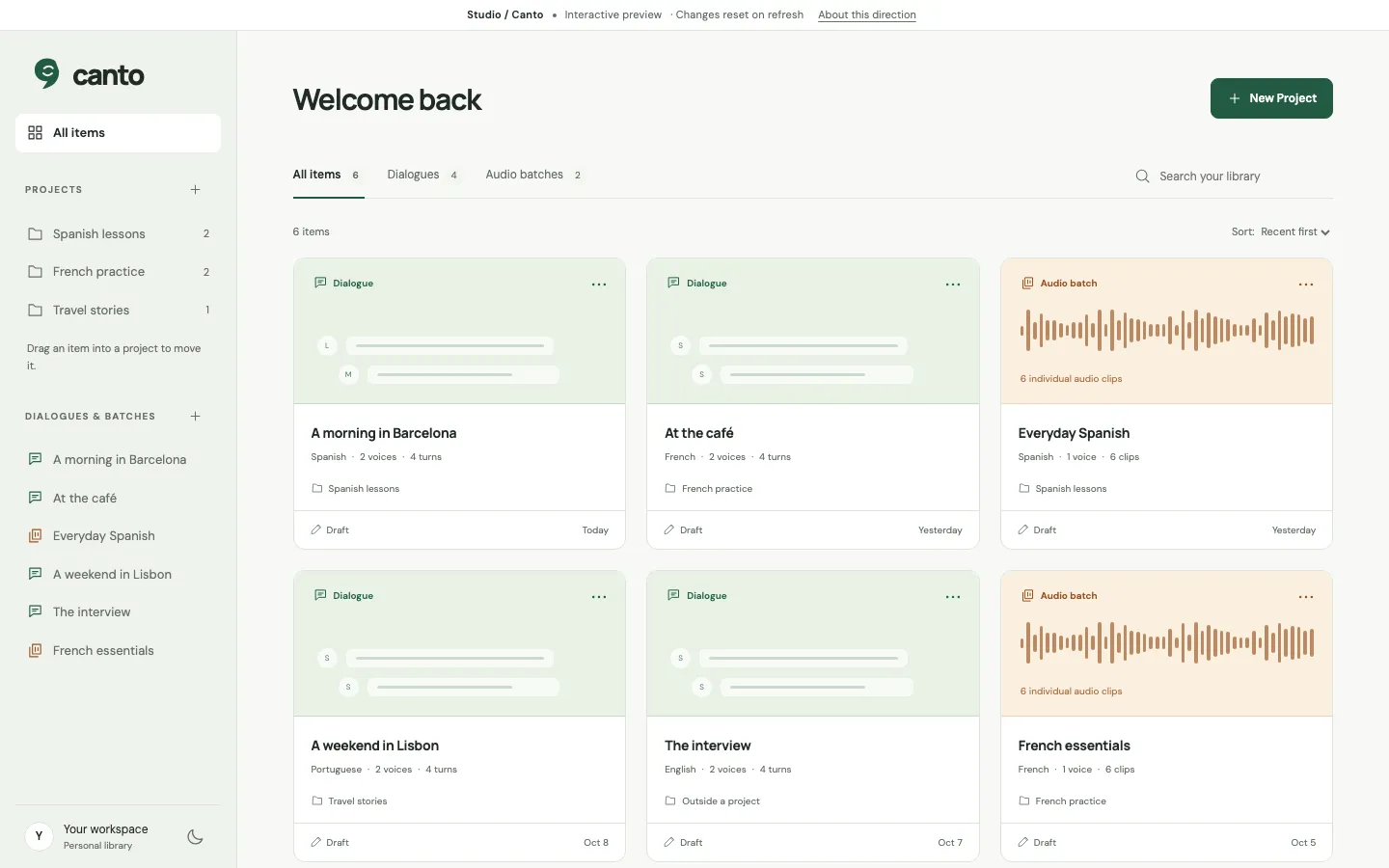Image resolution: width=1389 pixels, height=868 pixels.
Task: Click Draft status on French essentials card
Action: pos(1037,843)
